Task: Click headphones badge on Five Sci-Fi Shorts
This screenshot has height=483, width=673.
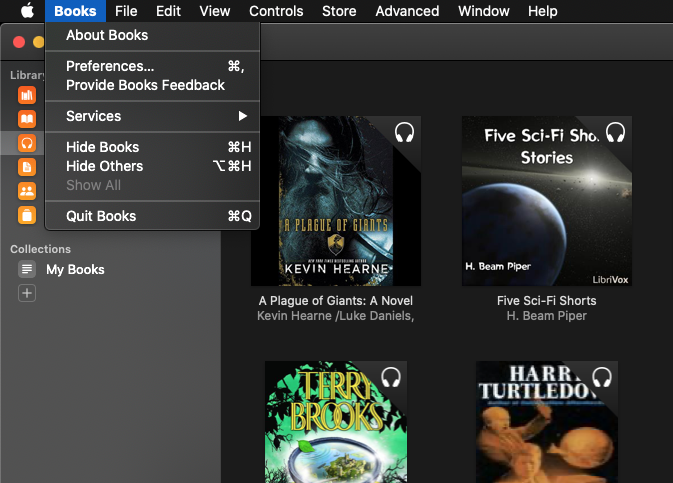Action: point(615,132)
